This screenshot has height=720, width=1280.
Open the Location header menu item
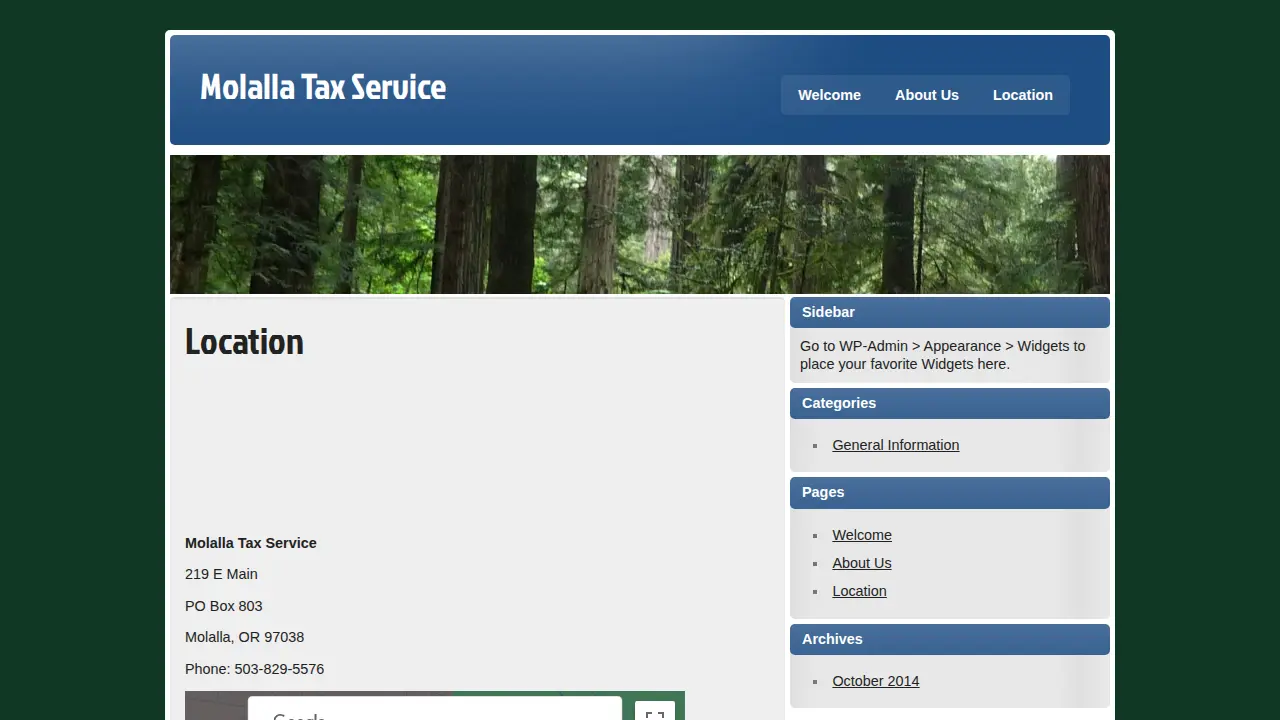[x=1023, y=95]
